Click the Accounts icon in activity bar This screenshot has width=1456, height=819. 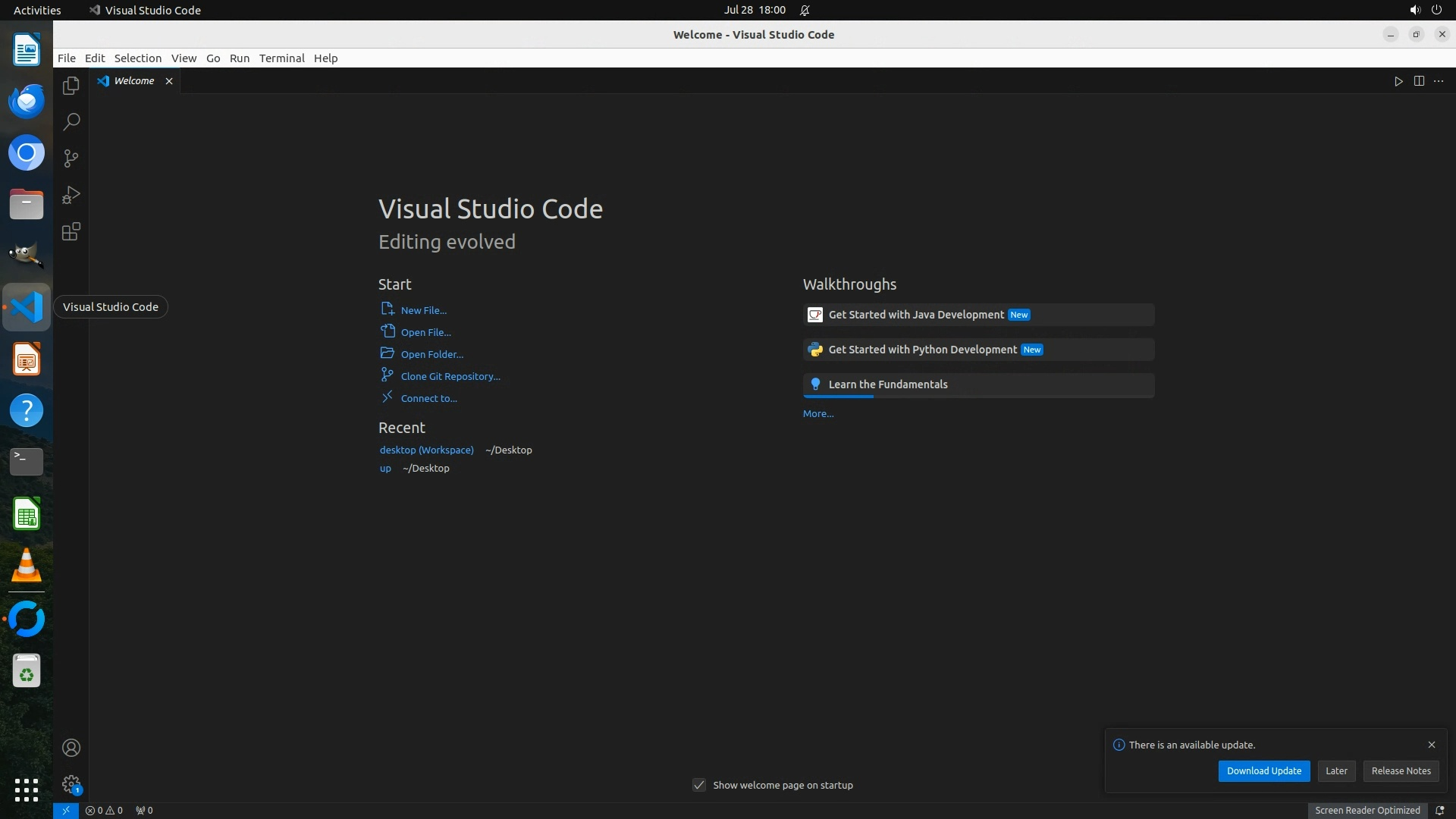(x=71, y=748)
